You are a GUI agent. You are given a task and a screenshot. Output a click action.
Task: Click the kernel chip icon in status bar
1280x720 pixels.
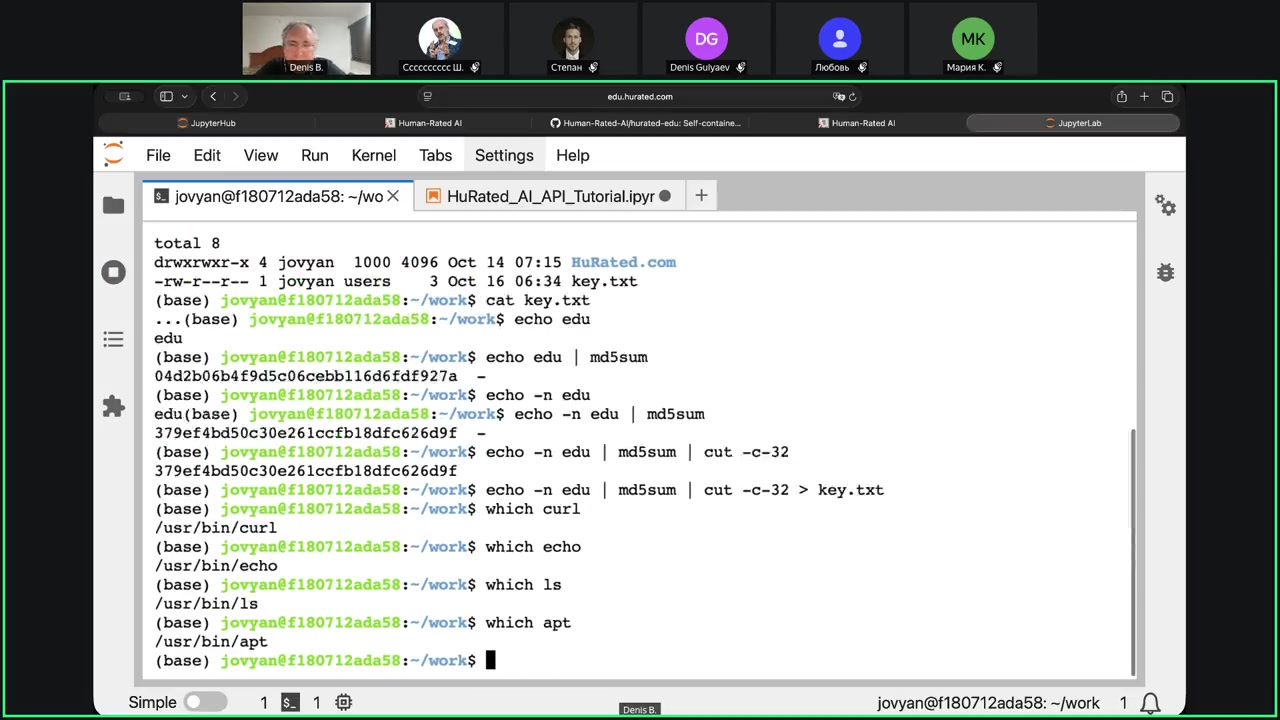pyautogui.click(x=343, y=703)
